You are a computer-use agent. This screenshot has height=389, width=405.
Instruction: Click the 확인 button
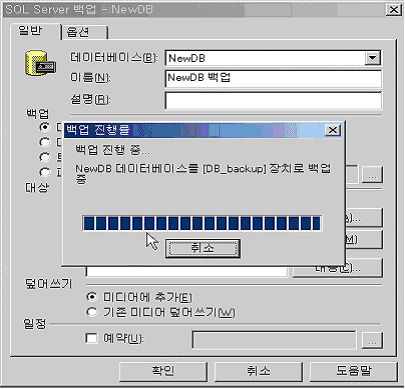[163, 371]
